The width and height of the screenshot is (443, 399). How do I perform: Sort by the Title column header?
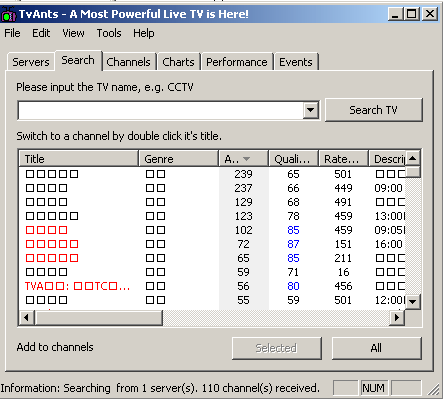[x=79, y=159]
